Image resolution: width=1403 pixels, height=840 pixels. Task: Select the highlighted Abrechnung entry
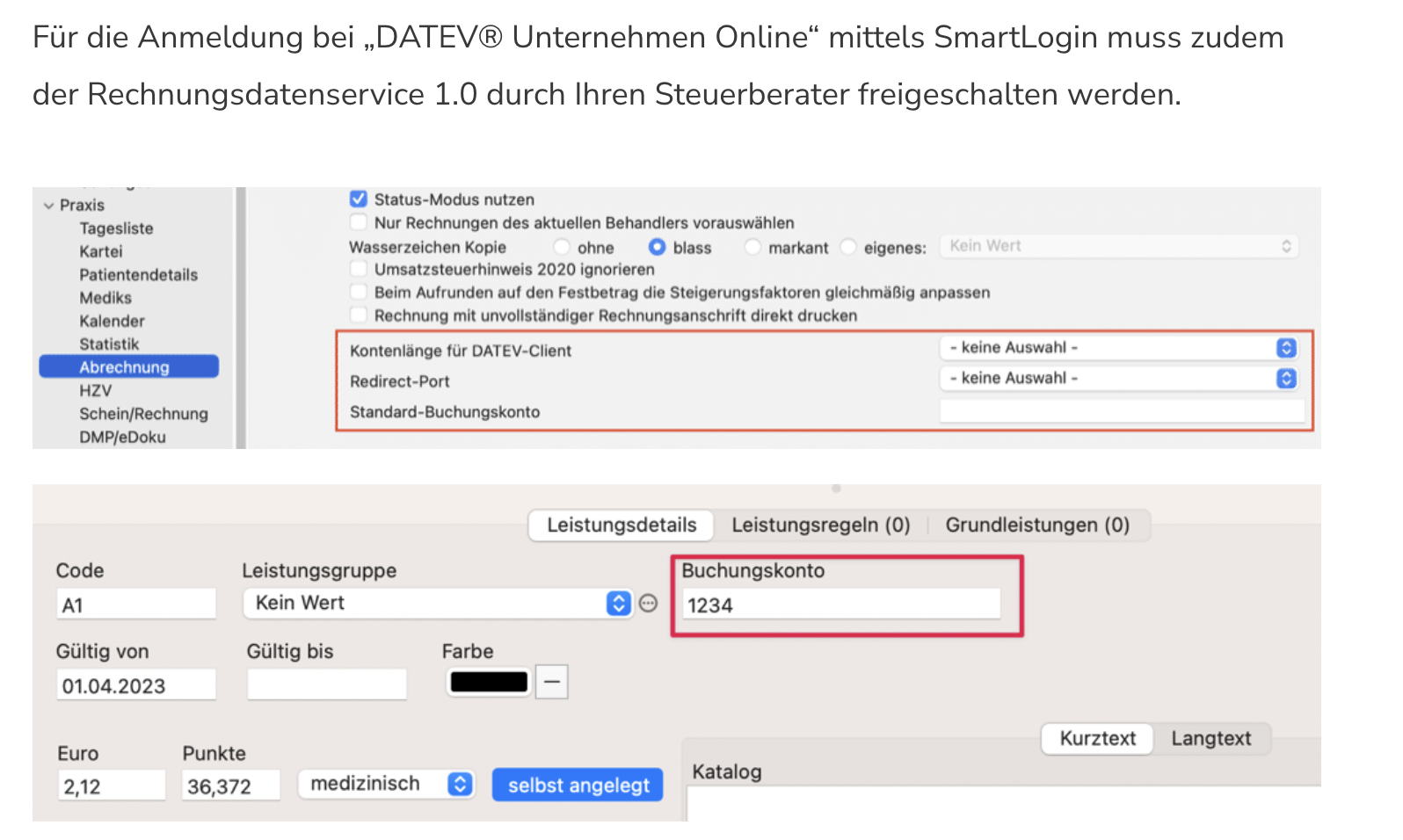coord(129,366)
